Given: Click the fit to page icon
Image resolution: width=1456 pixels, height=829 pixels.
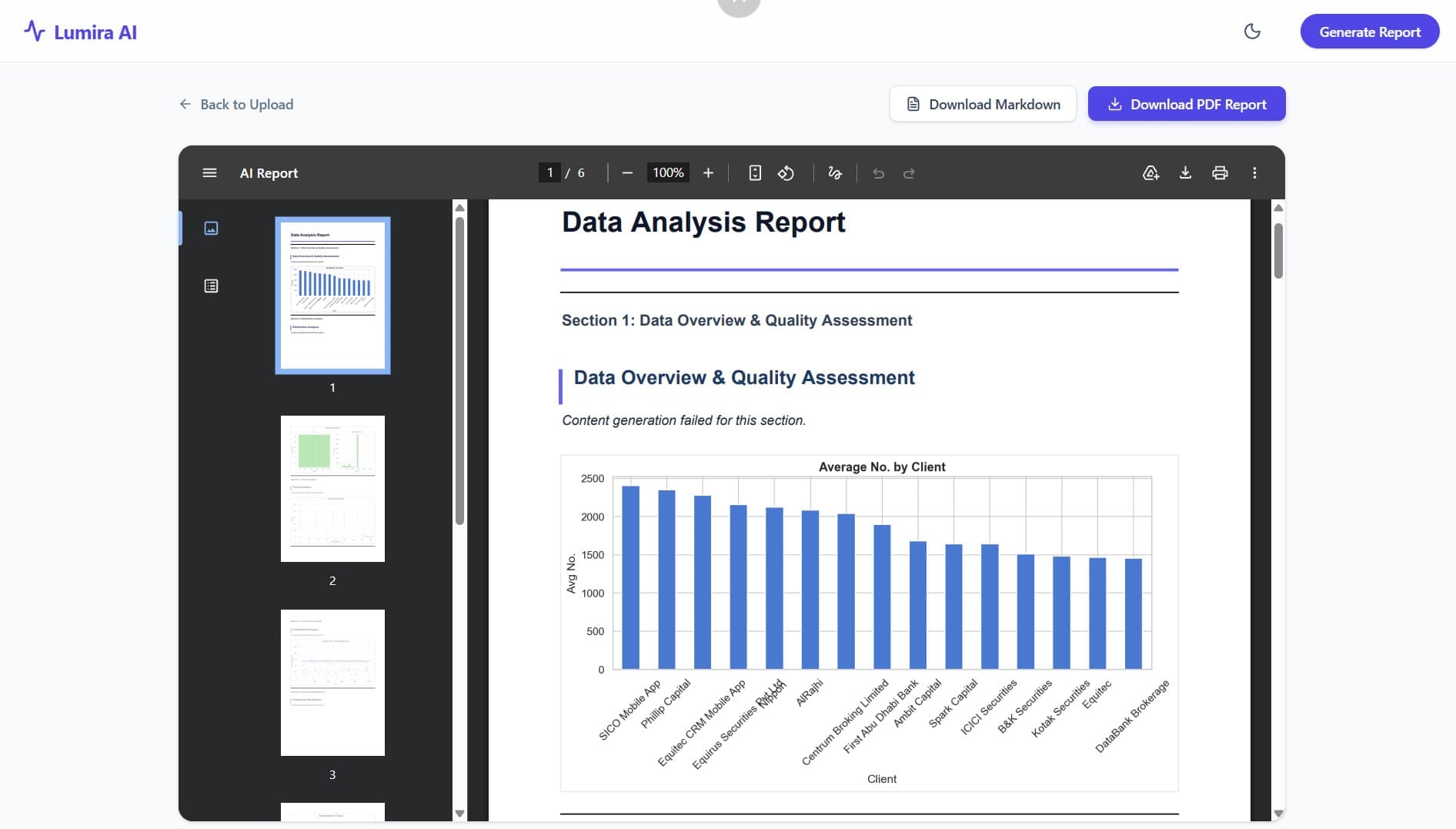Looking at the screenshot, I should pos(755,173).
